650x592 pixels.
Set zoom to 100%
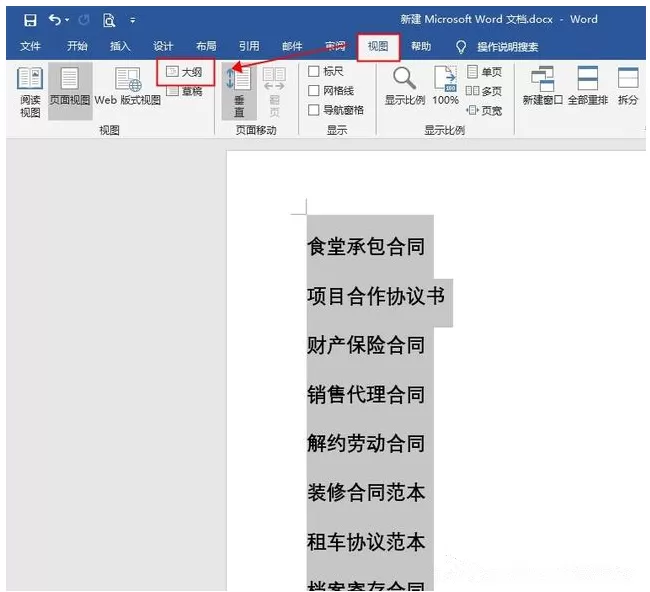[446, 85]
